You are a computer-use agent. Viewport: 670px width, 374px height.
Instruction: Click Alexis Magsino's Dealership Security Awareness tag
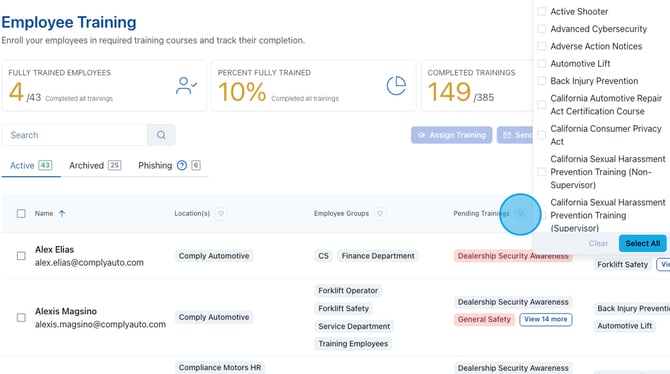coord(513,302)
